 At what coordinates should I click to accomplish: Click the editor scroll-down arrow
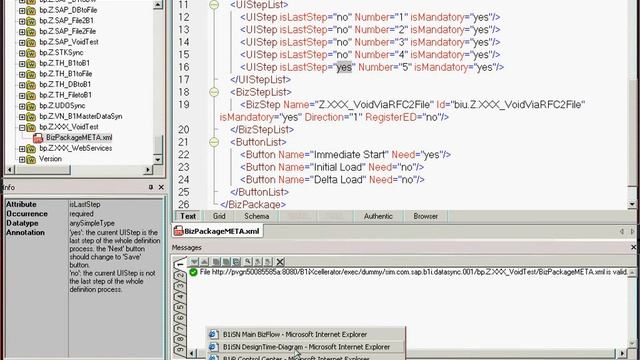pos(632,204)
